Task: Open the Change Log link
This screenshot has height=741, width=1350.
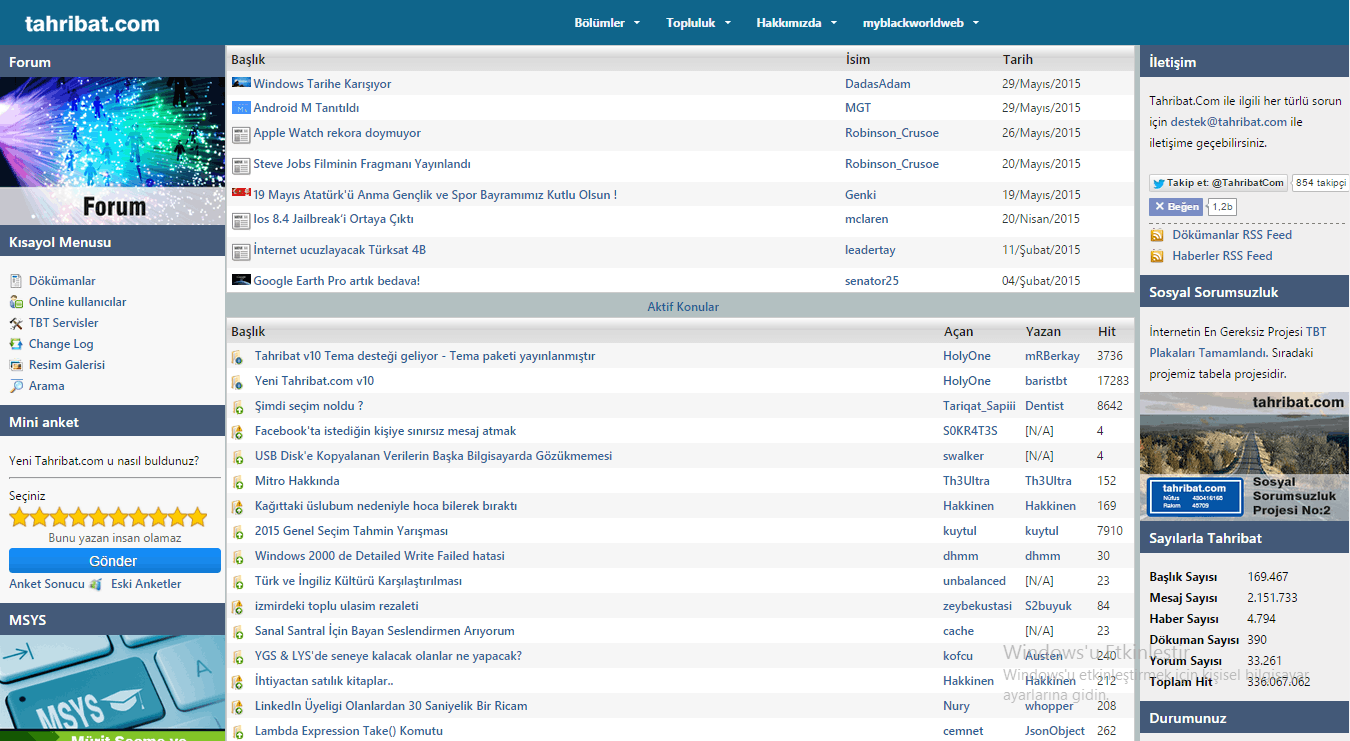Action: coord(61,344)
